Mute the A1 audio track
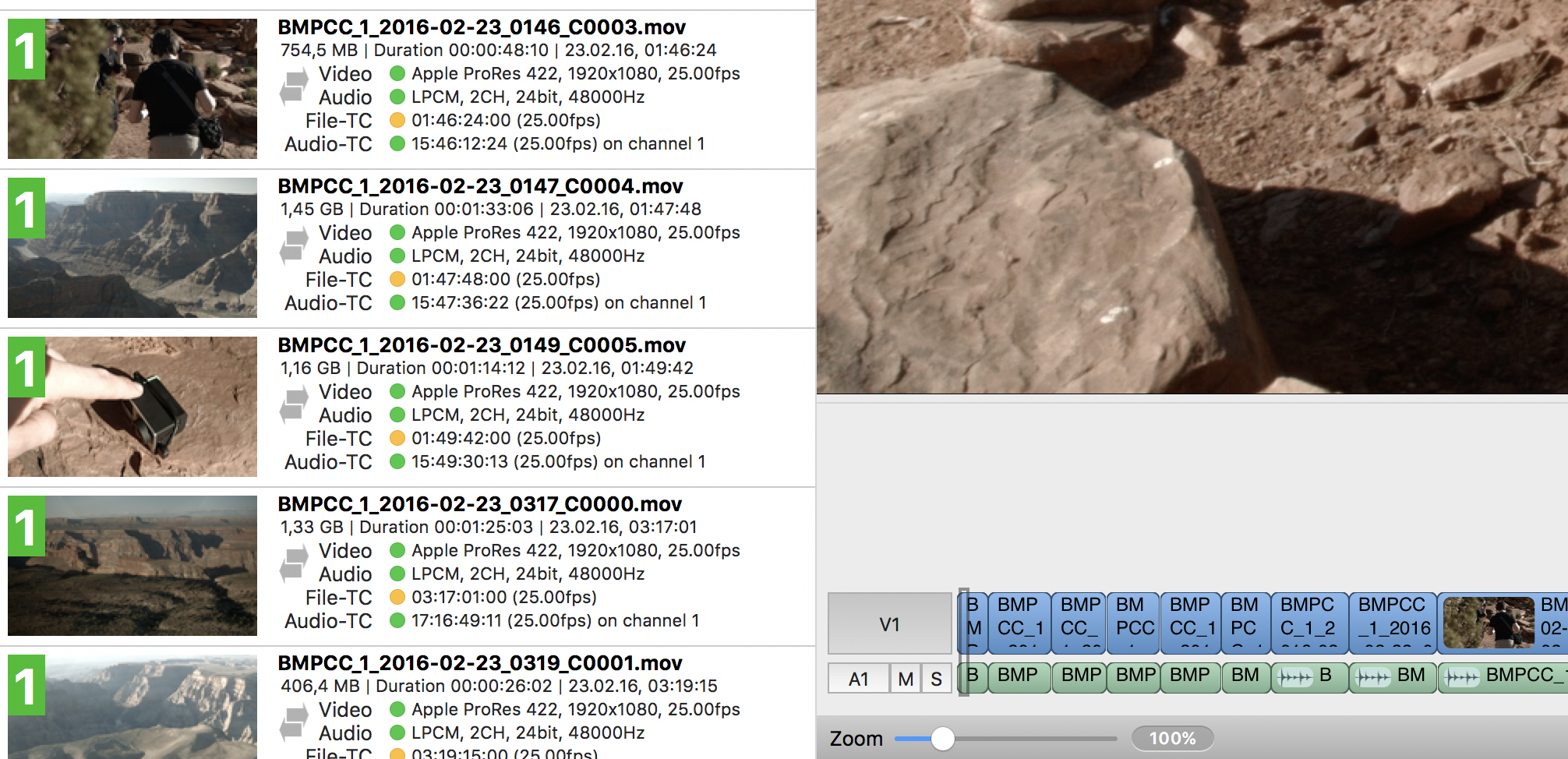The height and width of the screenshot is (759, 1568). [x=905, y=679]
